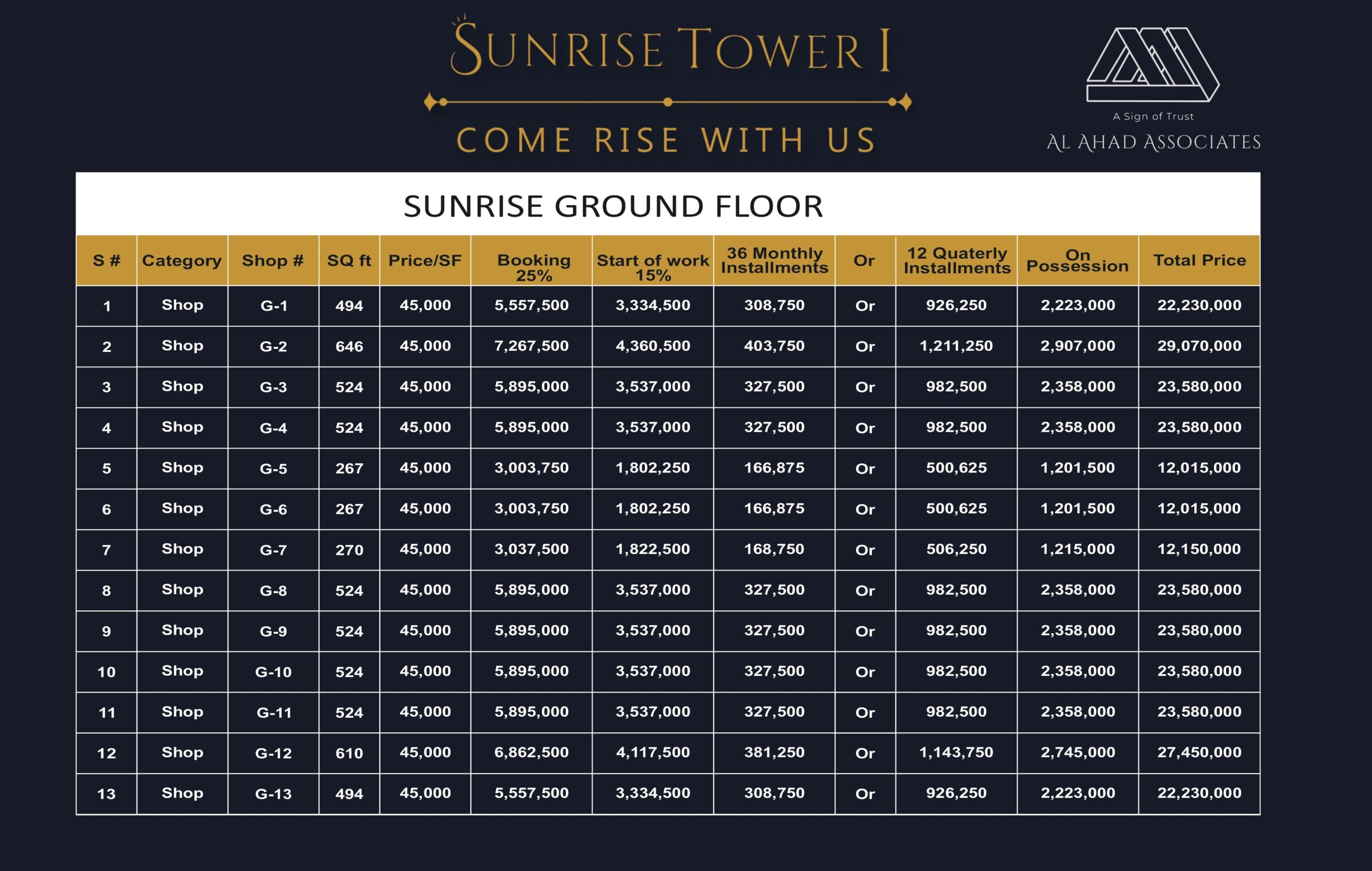Select shop number cell G-4
The height and width of the screenshot is (871, 1372).
point(273,428)
